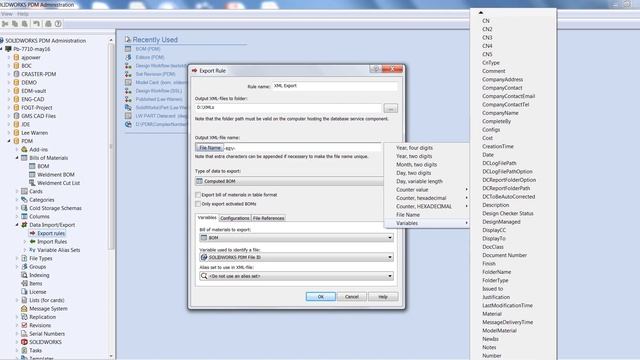Click the variables list scroll-up arrow
640x360 pixels.
[480, 13]
